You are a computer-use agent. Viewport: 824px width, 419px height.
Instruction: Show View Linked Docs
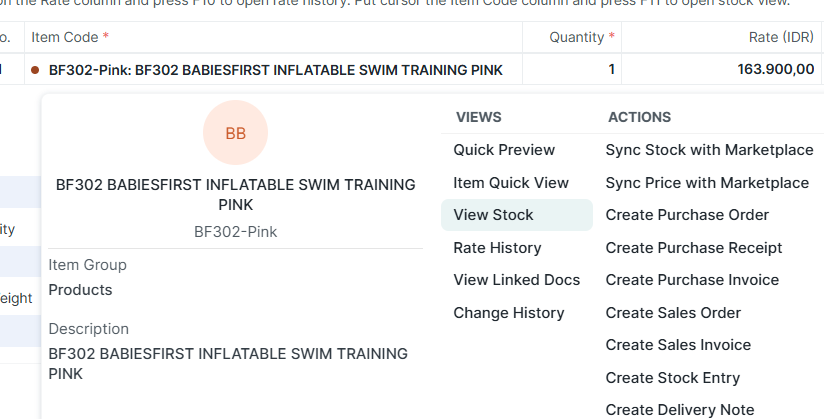(516, 280)
